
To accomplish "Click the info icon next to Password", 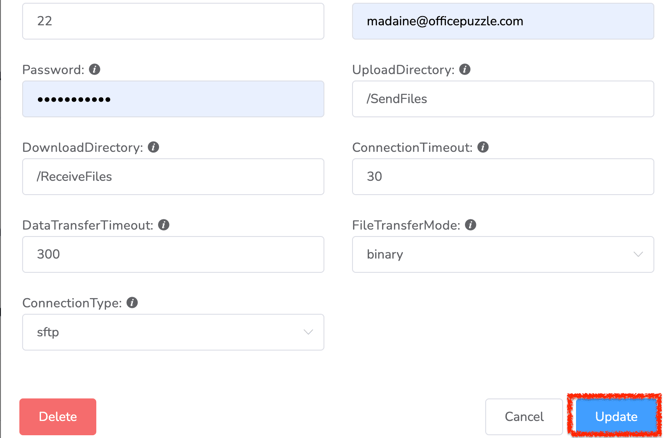I will coord(95,70).
